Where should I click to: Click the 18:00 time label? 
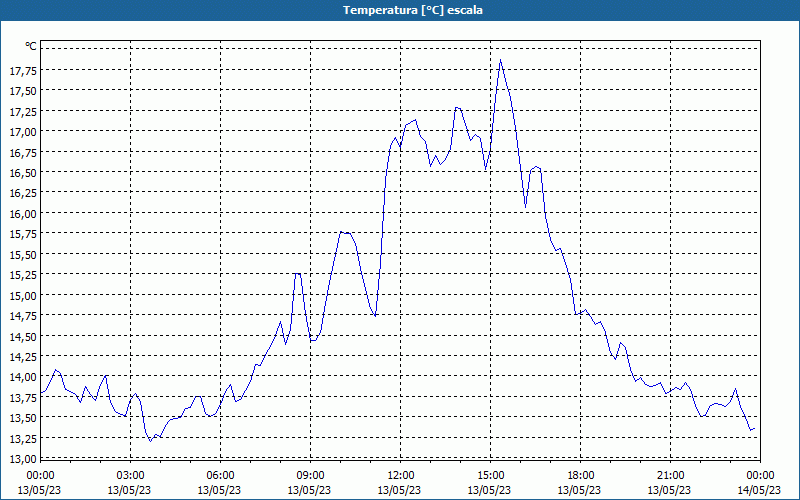pos(581,476)
